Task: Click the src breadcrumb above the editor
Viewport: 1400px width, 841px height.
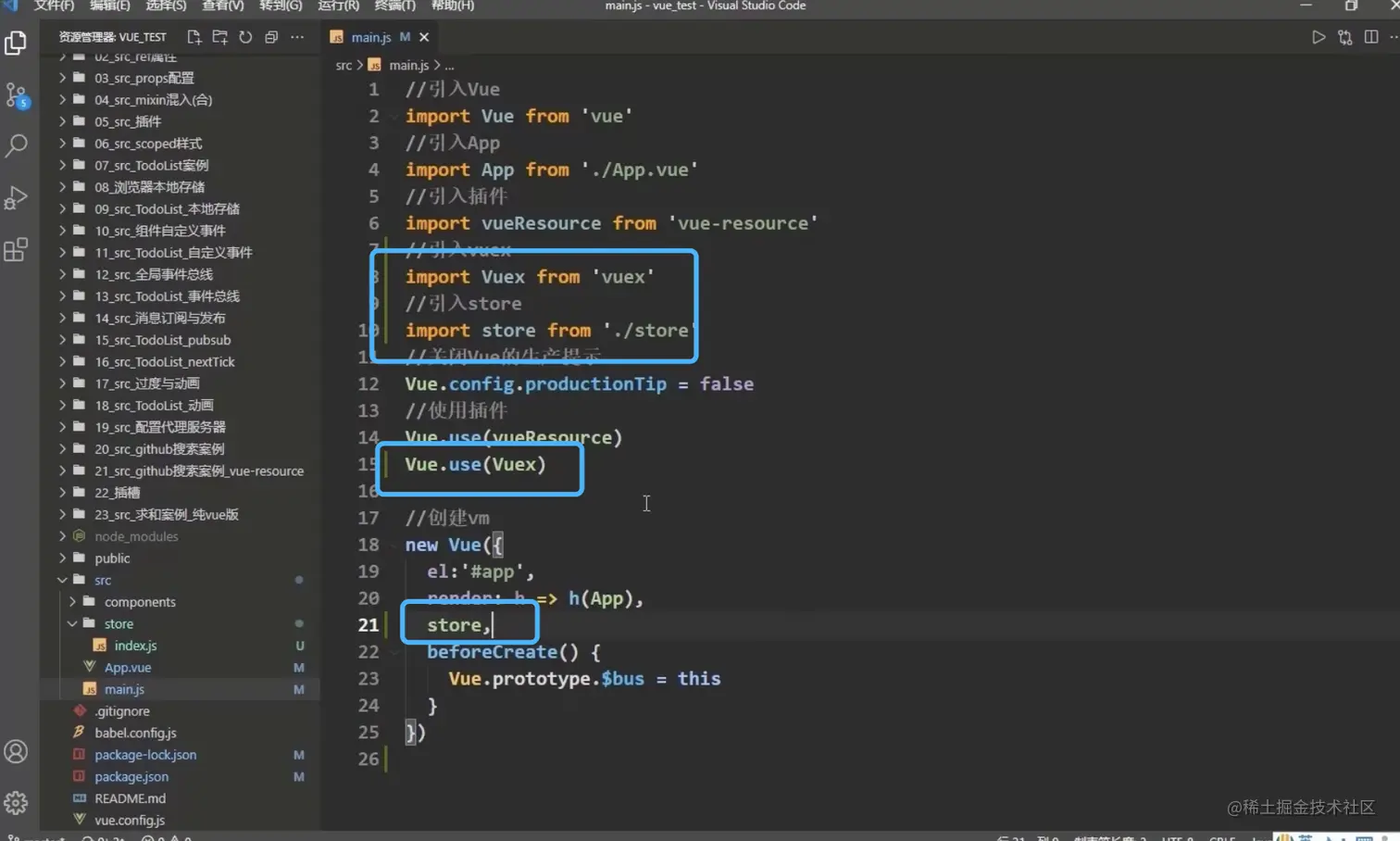Action: [344, 66]
